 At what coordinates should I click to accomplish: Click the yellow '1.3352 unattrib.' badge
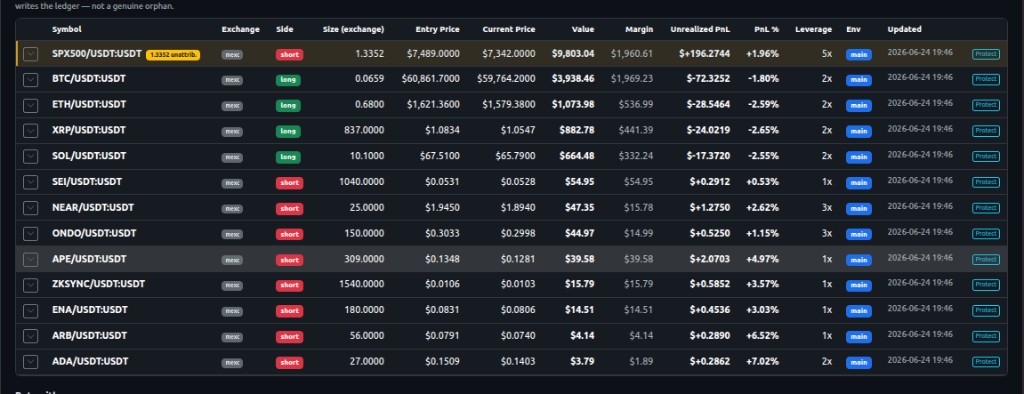173,55
